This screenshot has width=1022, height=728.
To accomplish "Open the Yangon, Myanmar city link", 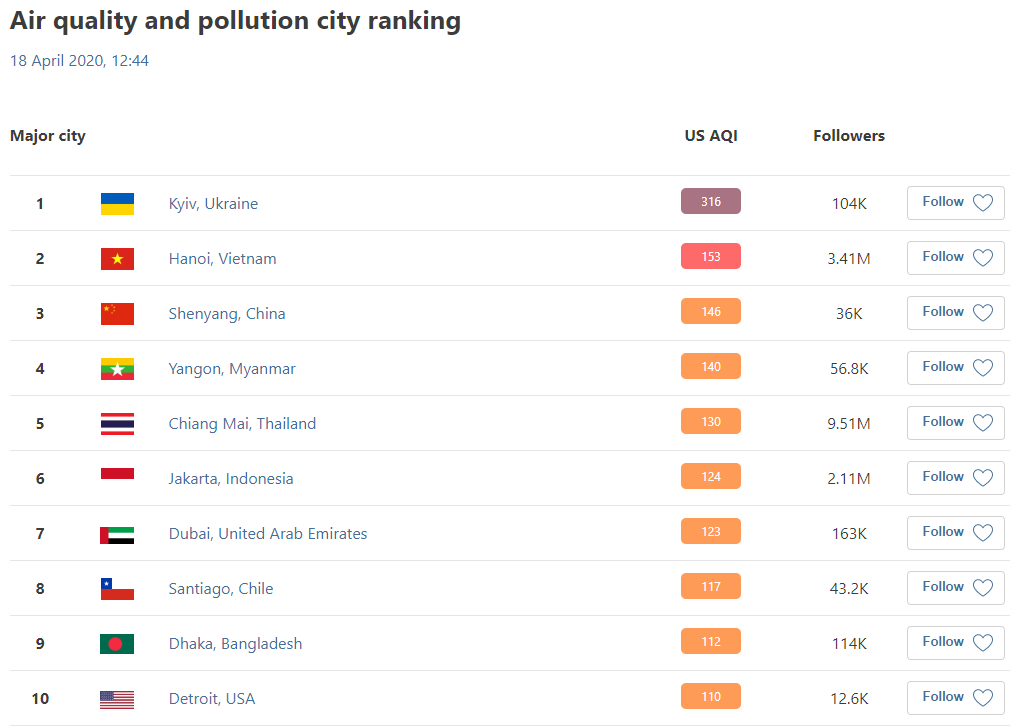I will (x=232, y=369).
